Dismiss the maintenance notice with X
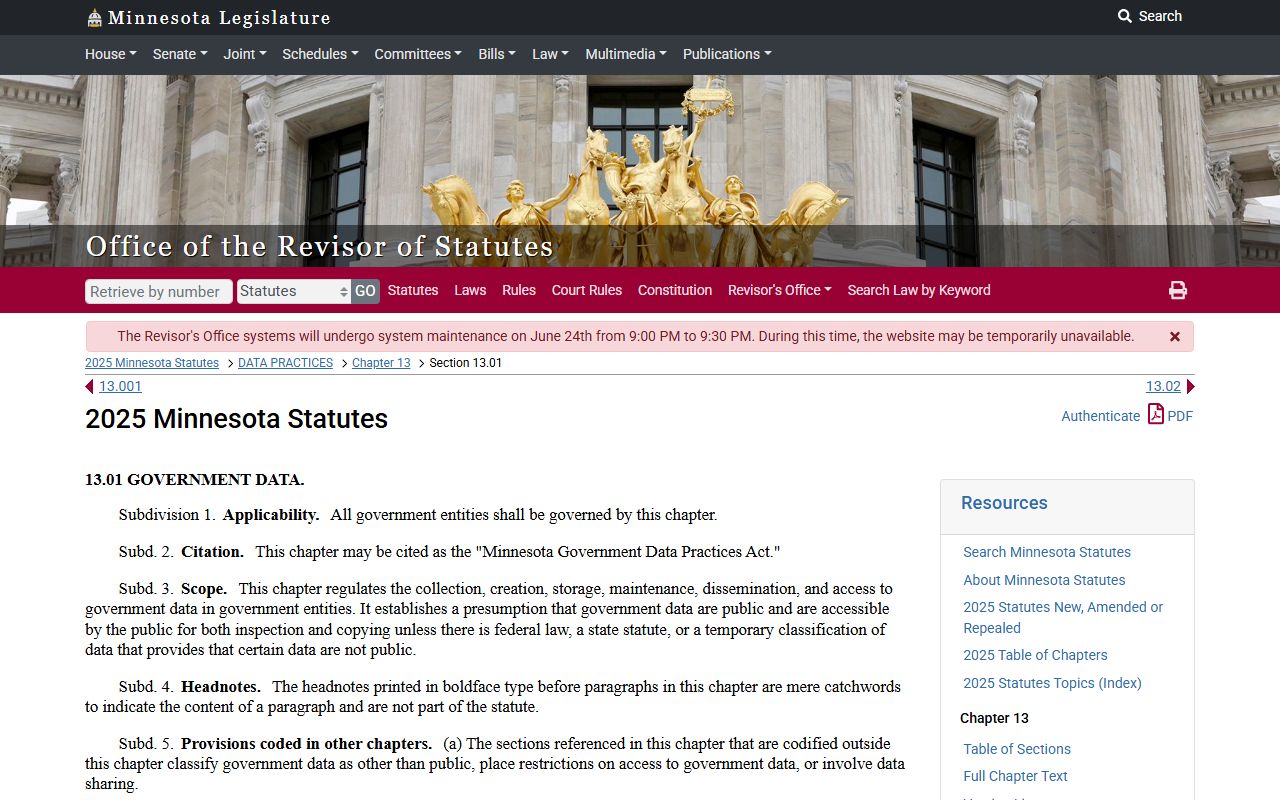1280x800 pixels. click(1175, 337)
